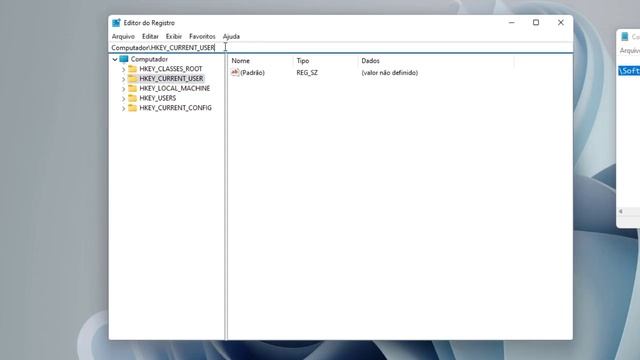The image size is (640, 360).
Task: Minimize the Editor do Registro window
Action: tap(511, 22)
